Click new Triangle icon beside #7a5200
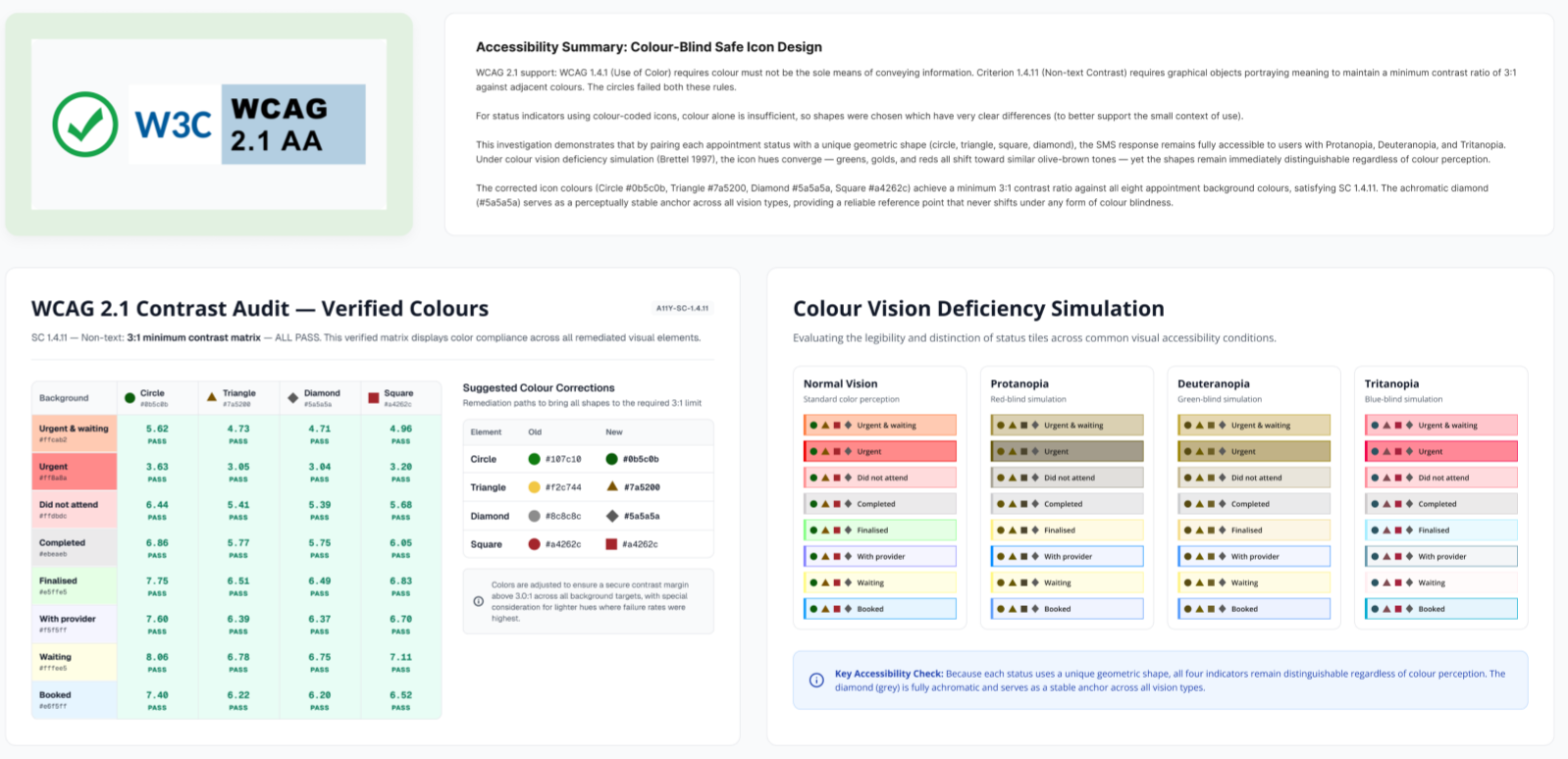Screen dimensions: 1568x759 [612, 486]
